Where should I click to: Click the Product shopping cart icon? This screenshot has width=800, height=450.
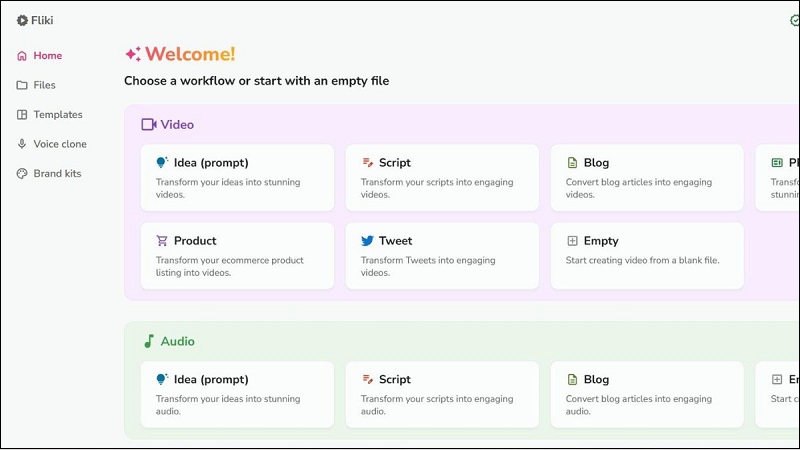[162, 241]
